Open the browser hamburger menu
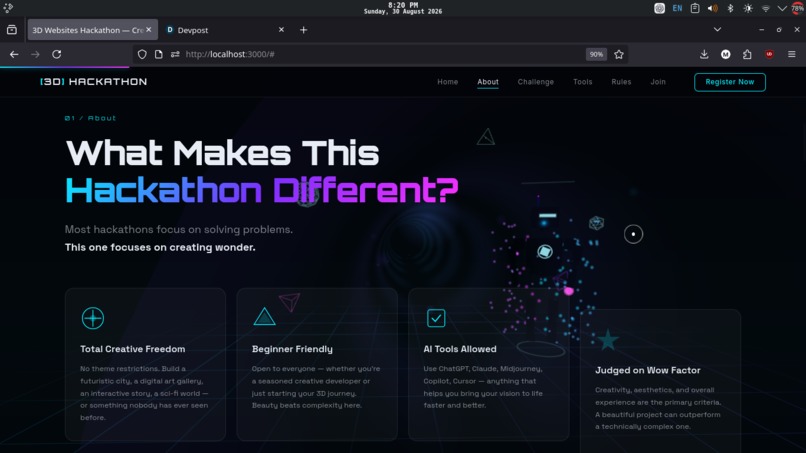This screenshot has height=453, width=806. click(x=792, y=54)
